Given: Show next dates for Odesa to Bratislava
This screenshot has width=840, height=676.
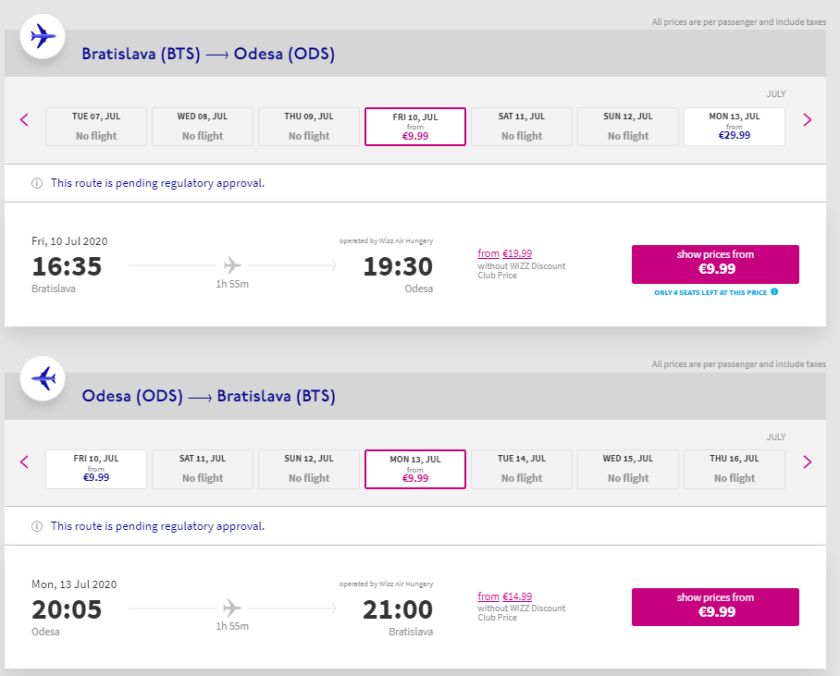Looking at the screenshot, I should [807, 462].
